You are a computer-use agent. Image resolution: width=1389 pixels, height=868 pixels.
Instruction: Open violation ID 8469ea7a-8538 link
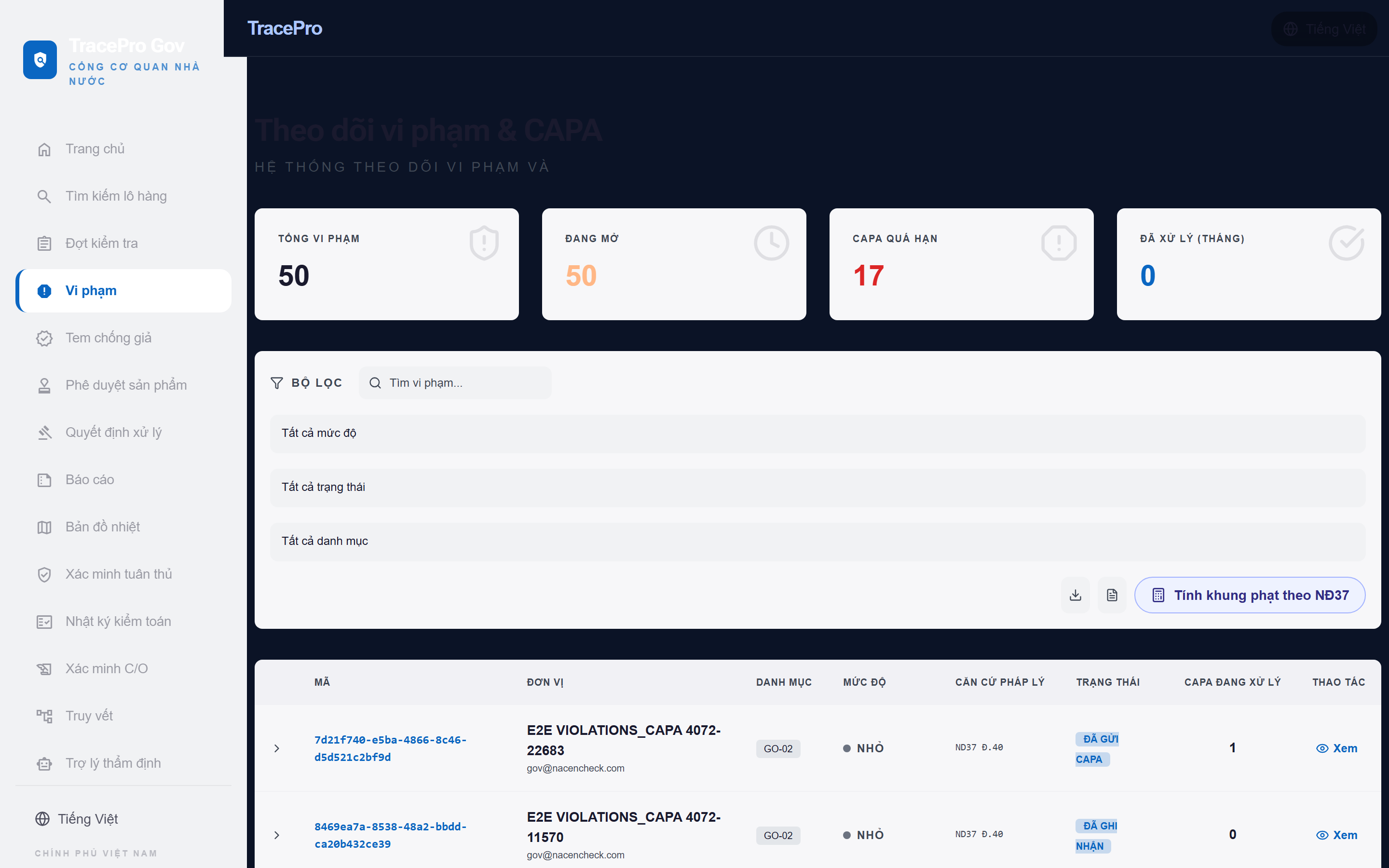click(390, 835)
